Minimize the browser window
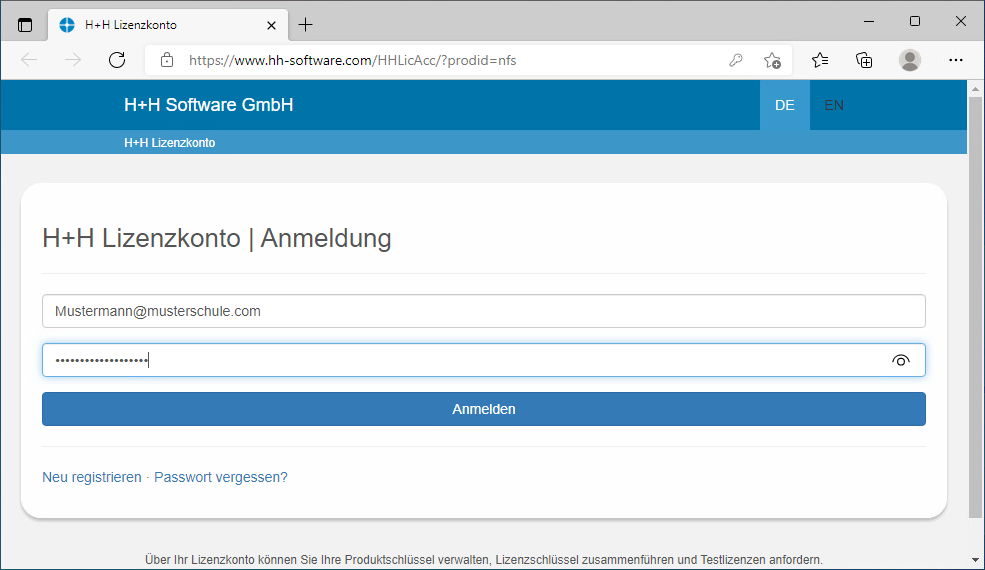Screen dimensions: 985x570 tap(869, 21)
